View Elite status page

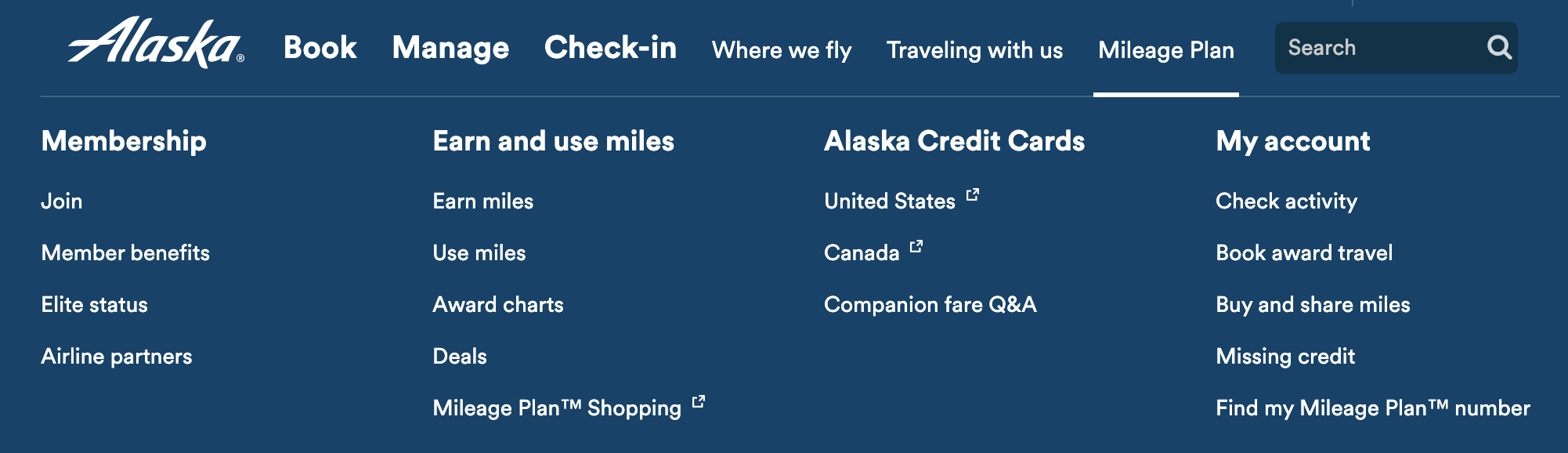click(x=94, y=305)
